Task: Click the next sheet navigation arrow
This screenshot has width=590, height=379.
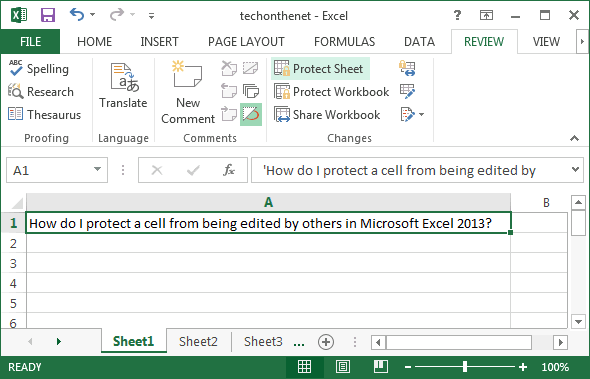Action: pyautogui.click(x=58, y=341)
